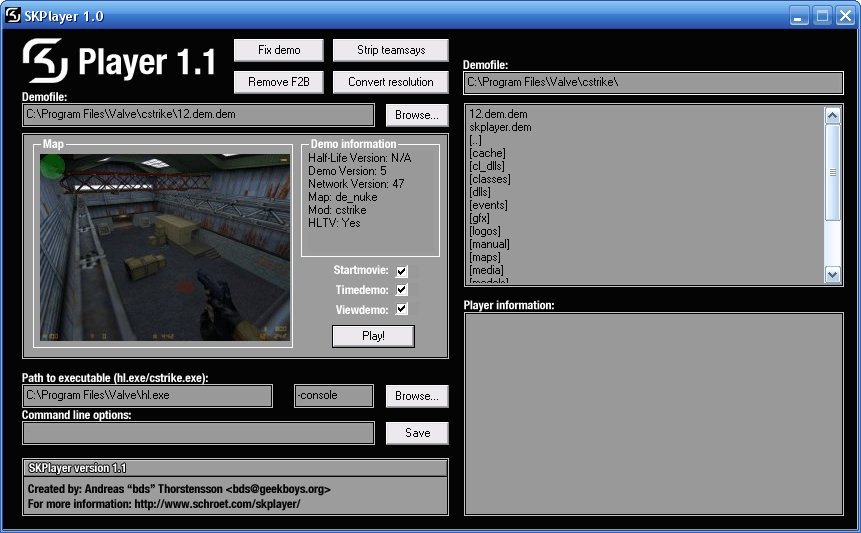Click the Mod: cstrike info line

[337, 210]
